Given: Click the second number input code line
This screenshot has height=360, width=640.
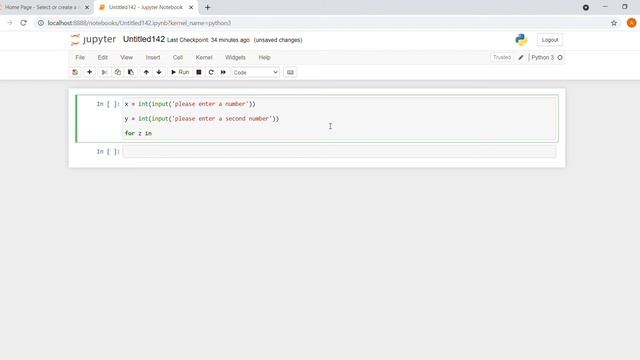Looking at the screenshot, I should (202, 119).
